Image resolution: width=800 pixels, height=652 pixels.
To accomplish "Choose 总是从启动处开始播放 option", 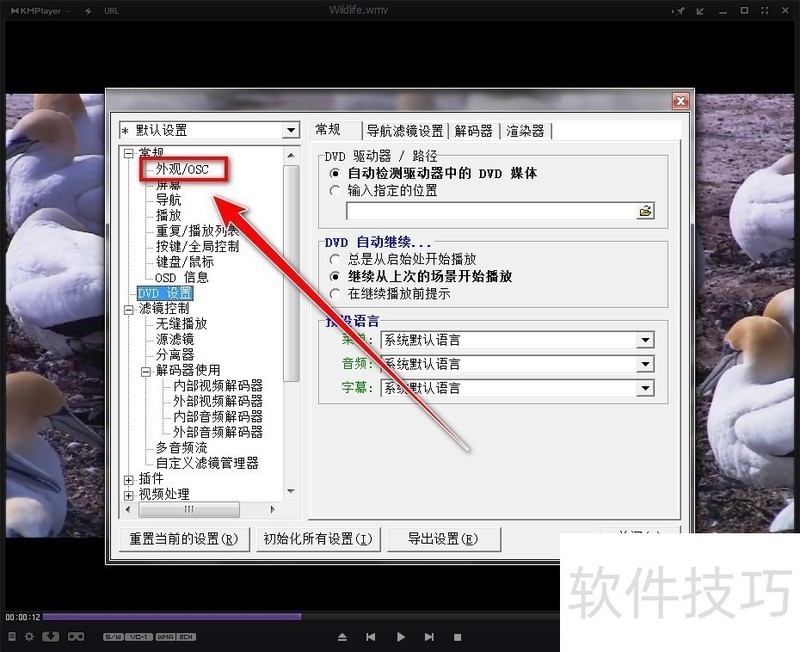I will click(x=335, y=259).
